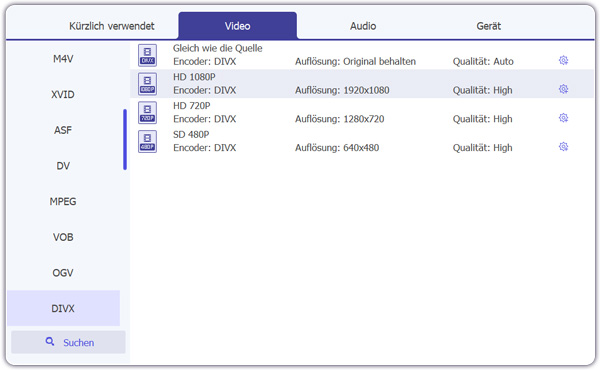Open settings gear for Gleich wie die Quelle
Screen dimensions: 600x370
563,60
